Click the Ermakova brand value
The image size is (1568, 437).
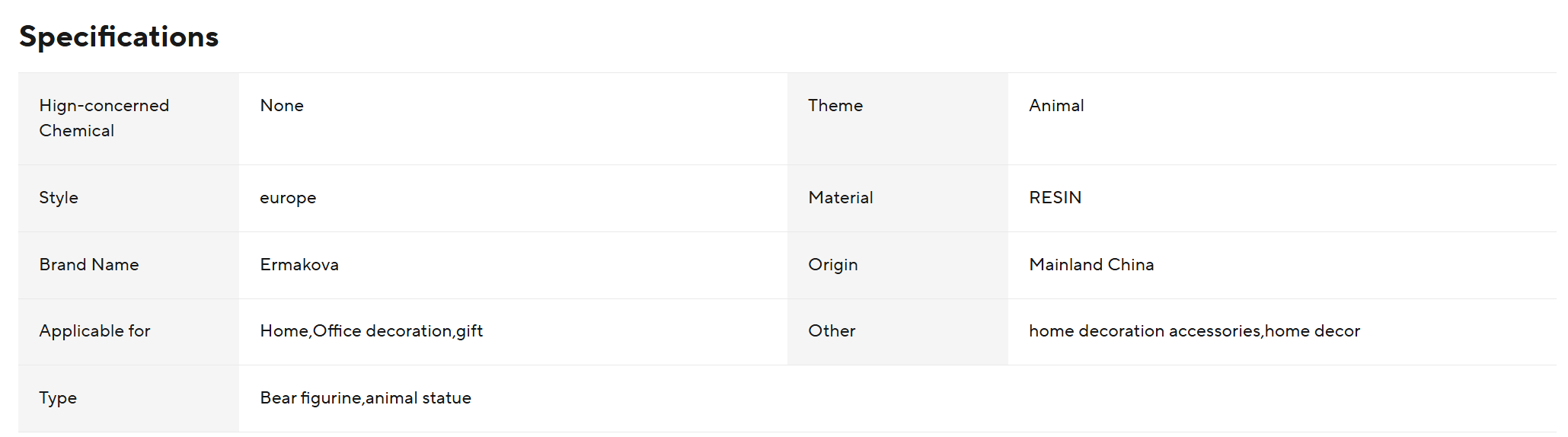click(299, 265)
